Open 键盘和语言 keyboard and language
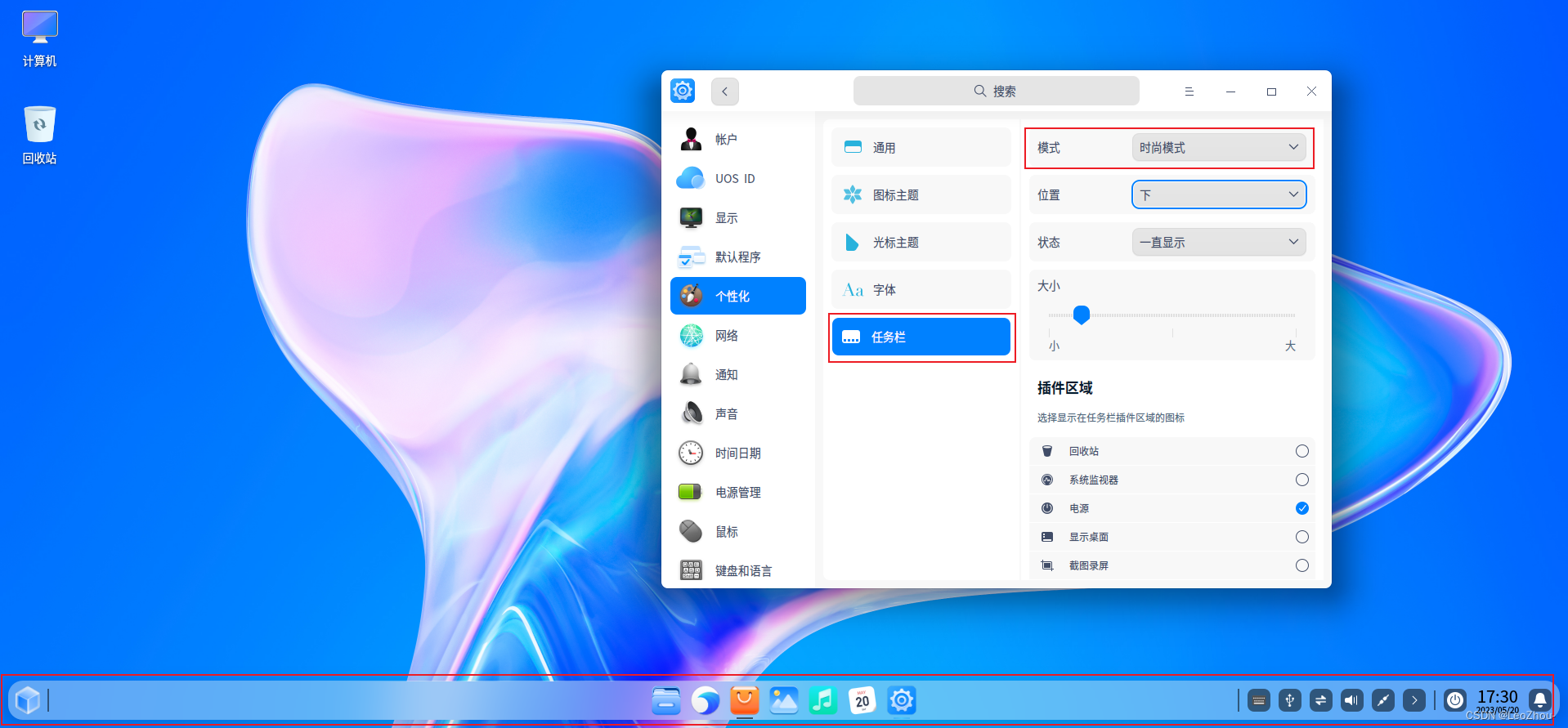Viewport: 1568px width, 728px height. pyautogui.click(x=737, y=570)
